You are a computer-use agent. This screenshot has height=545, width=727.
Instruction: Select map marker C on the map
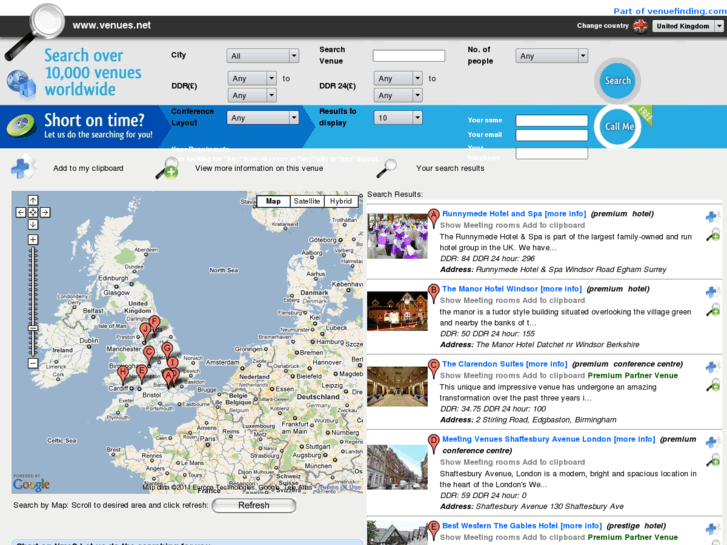(x=148, y=354)
